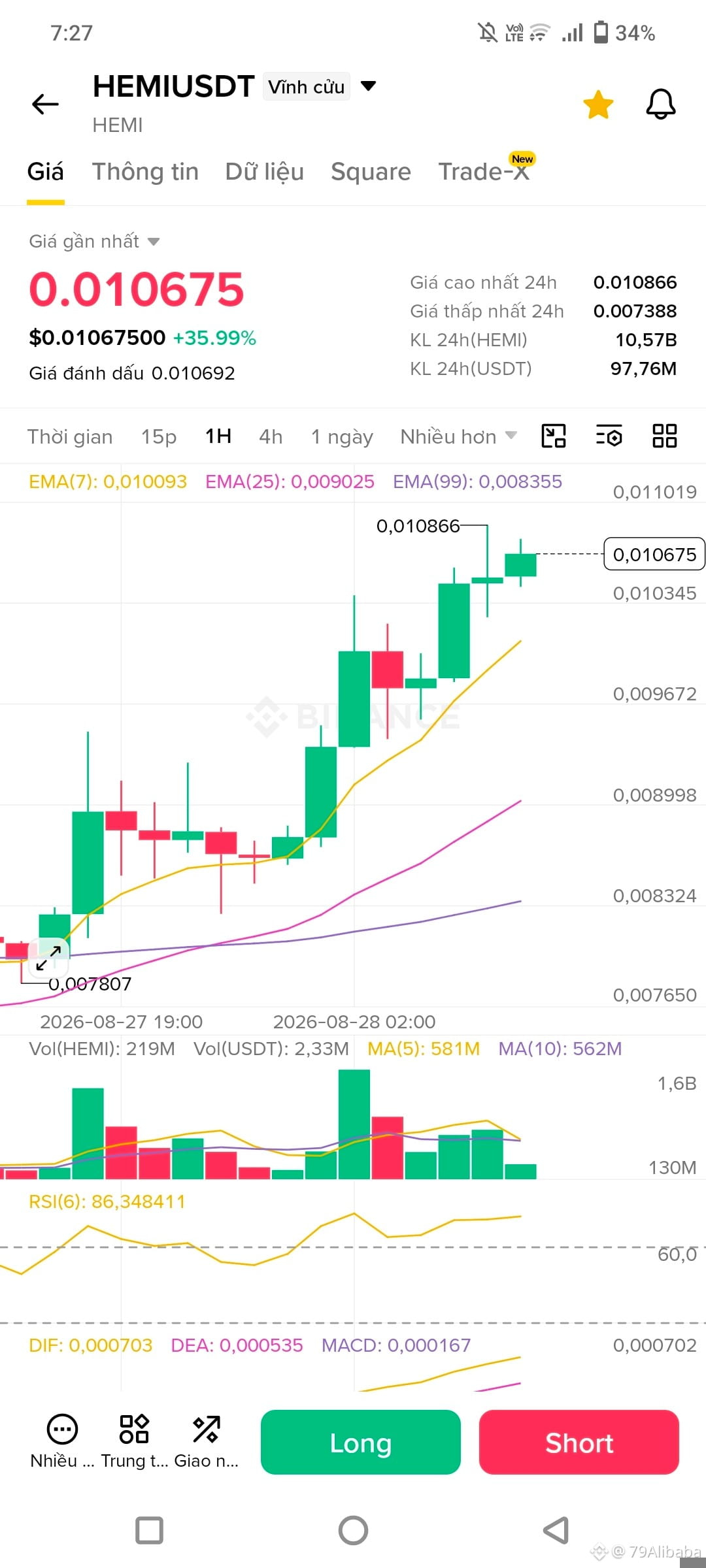
Task: Select the 1 ngày timeframe
Action: (342, 436)
